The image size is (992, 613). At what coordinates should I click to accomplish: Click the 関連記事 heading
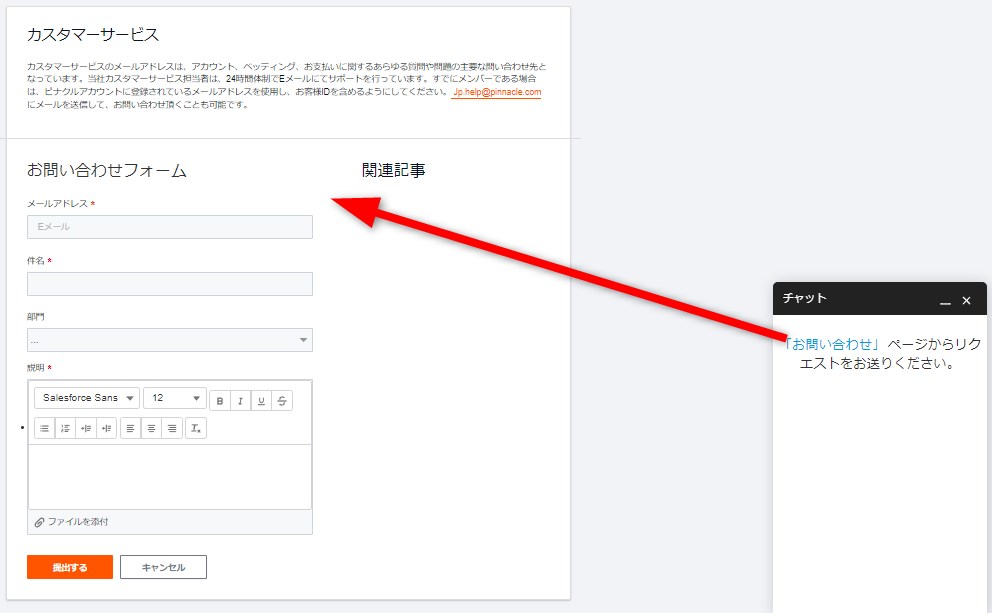tap(394, 170)
